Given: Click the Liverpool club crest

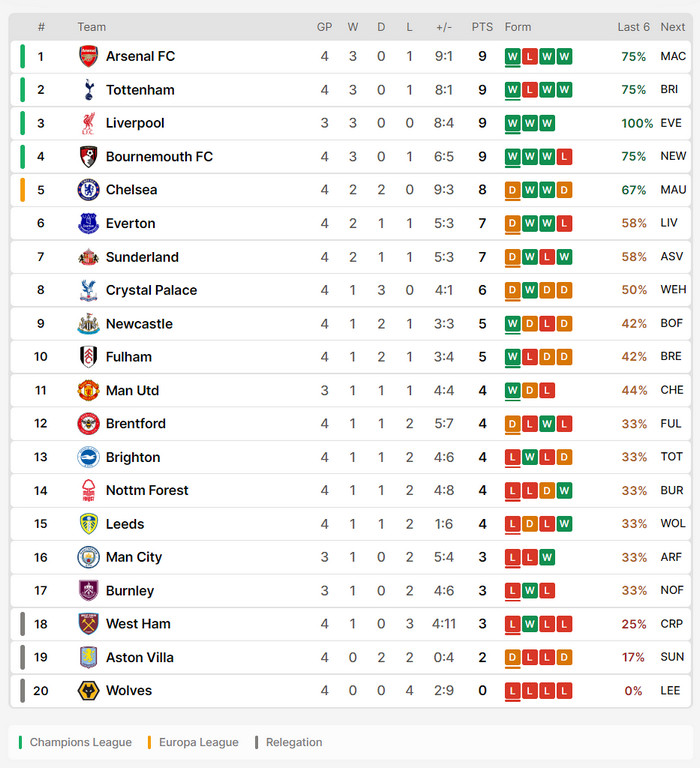Looking at the screenshot, I should (89, 123).
